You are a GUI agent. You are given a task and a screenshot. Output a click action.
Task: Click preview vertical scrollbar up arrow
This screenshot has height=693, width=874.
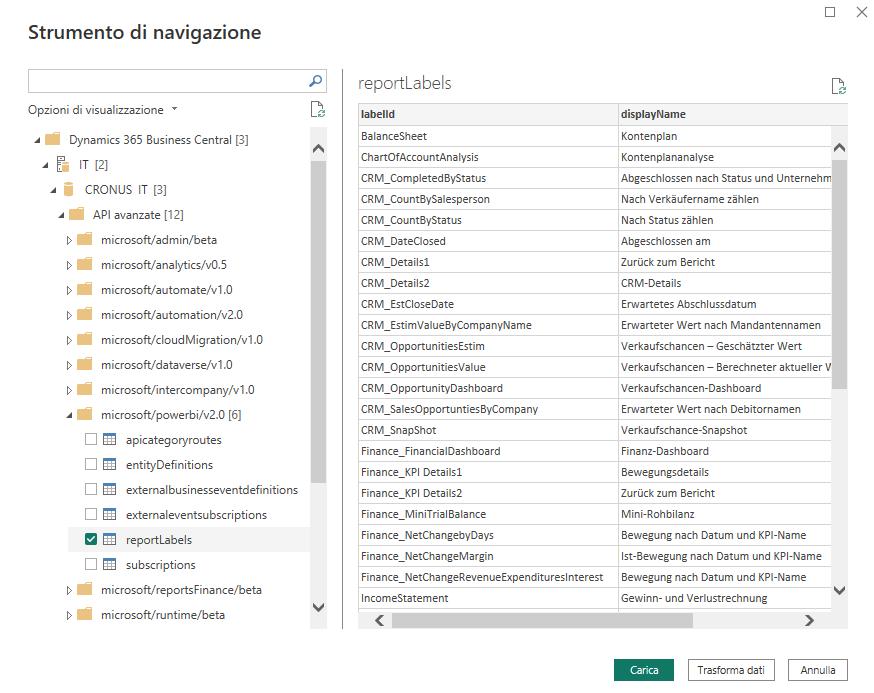pos(839,148)
